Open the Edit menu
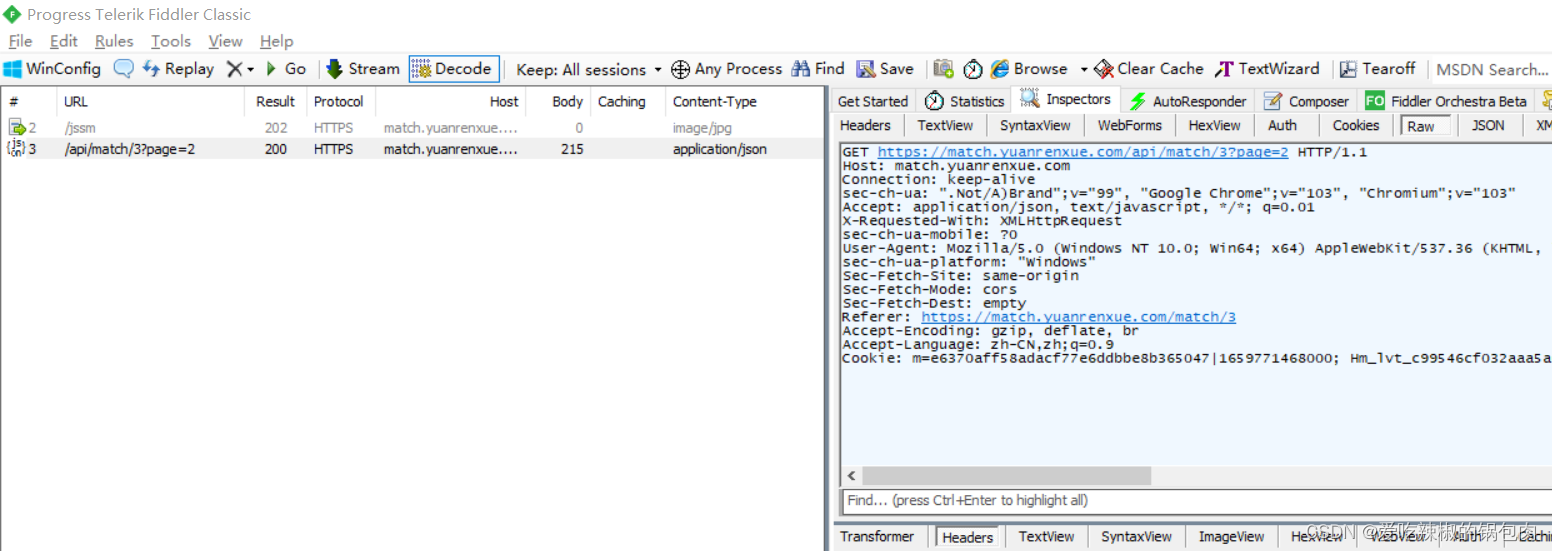Screen dimensions: 1552x551 64,41
